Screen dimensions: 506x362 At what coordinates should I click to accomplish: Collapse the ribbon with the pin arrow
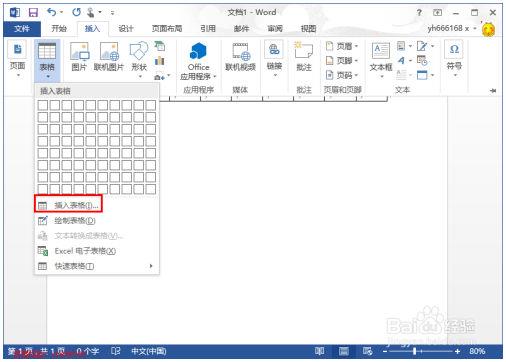(493, 90)
